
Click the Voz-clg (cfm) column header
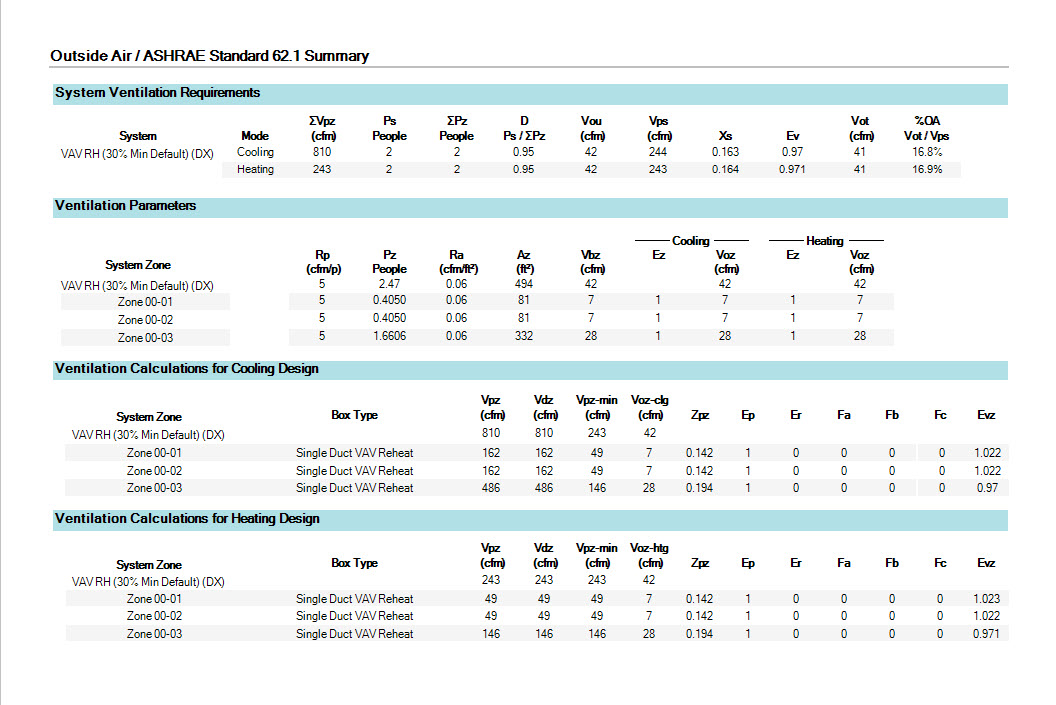click(650, 408)
